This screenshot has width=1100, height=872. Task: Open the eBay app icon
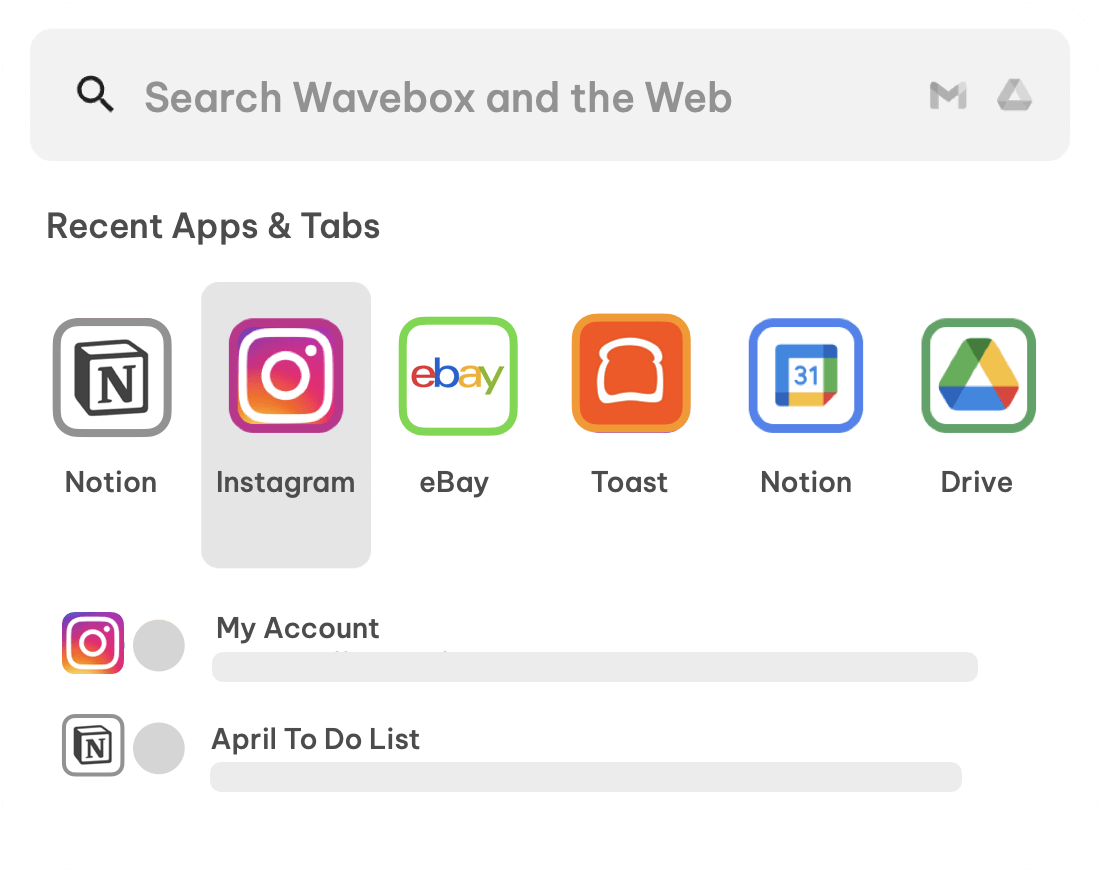click(458, 376)
